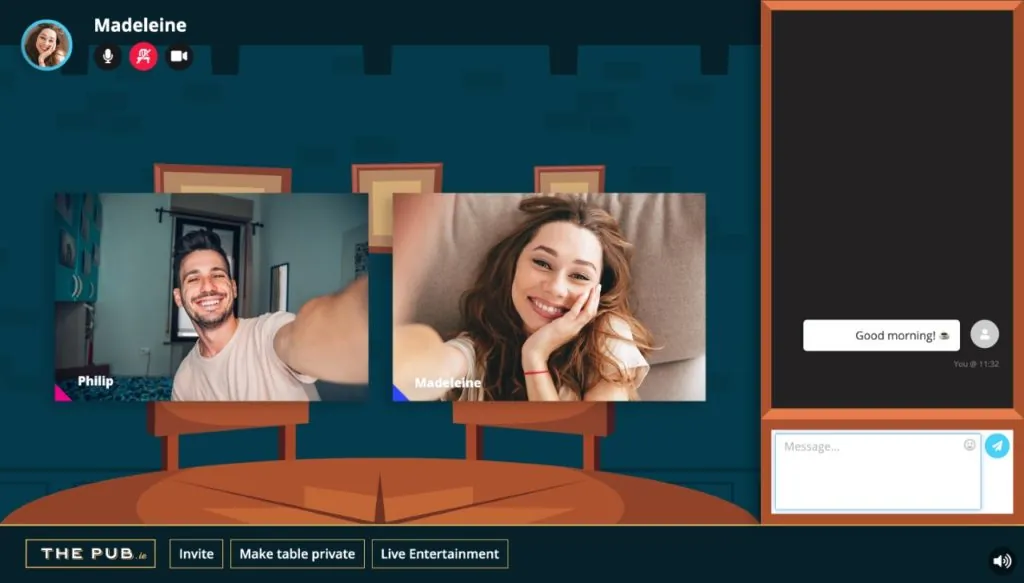Viewport: 1024px width, 583px height.
Task: Click the blue corner marker on Madeleine's video
Action: [398, 394]
